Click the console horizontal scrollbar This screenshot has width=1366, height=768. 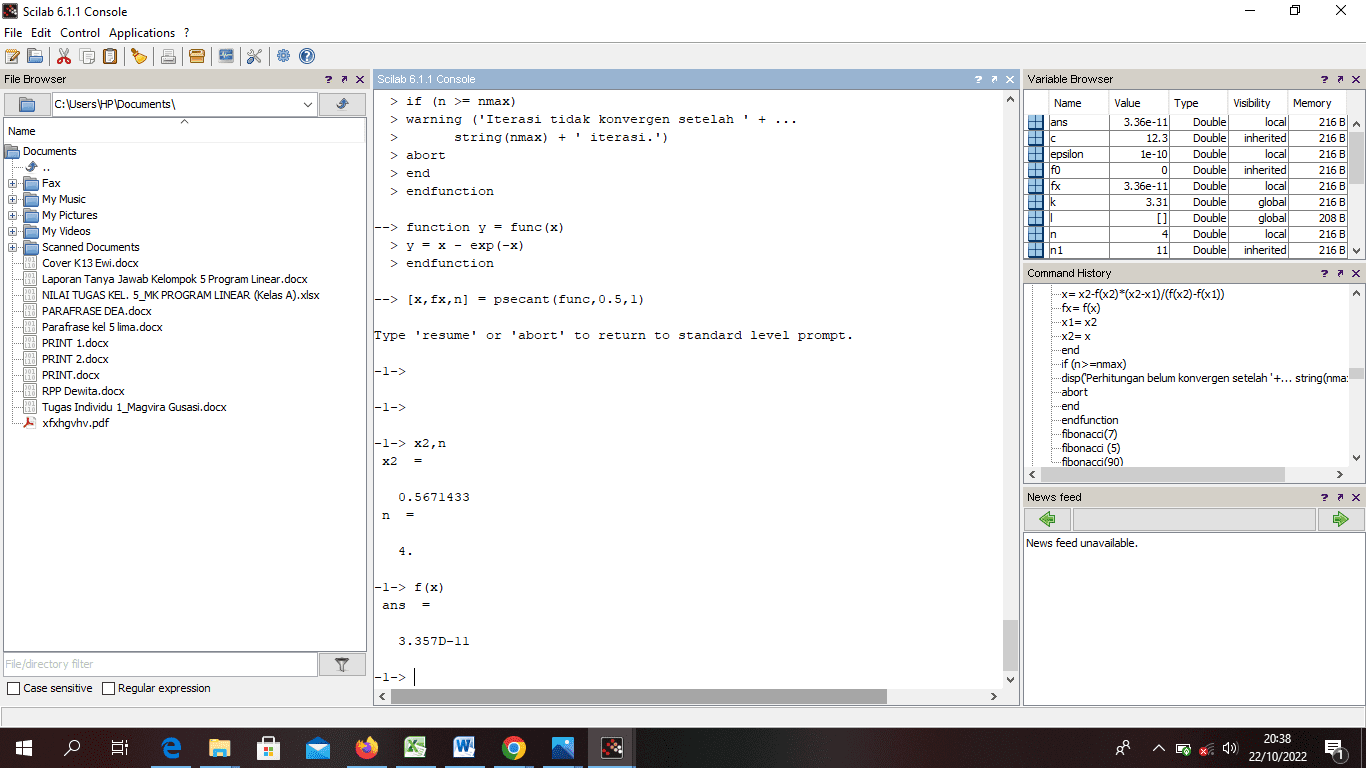tap(639, 696)
